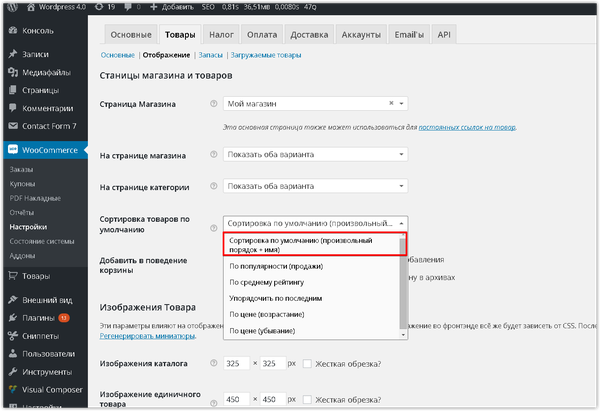Switch to the Товары tab
Image resolution: width=600 pixels, height=411 pixels.
pos(180,35)
